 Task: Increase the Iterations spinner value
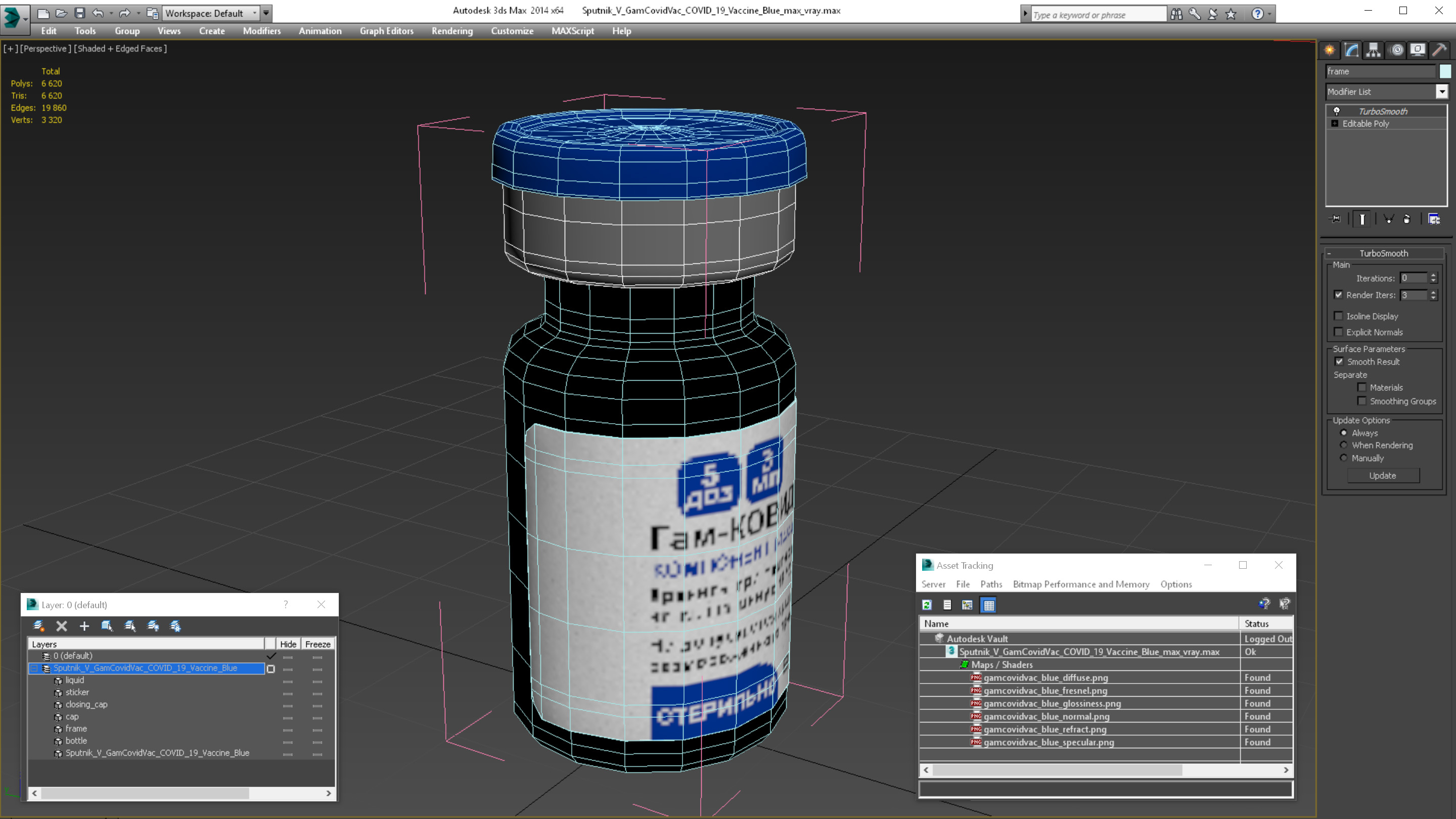pos(1433,275)
